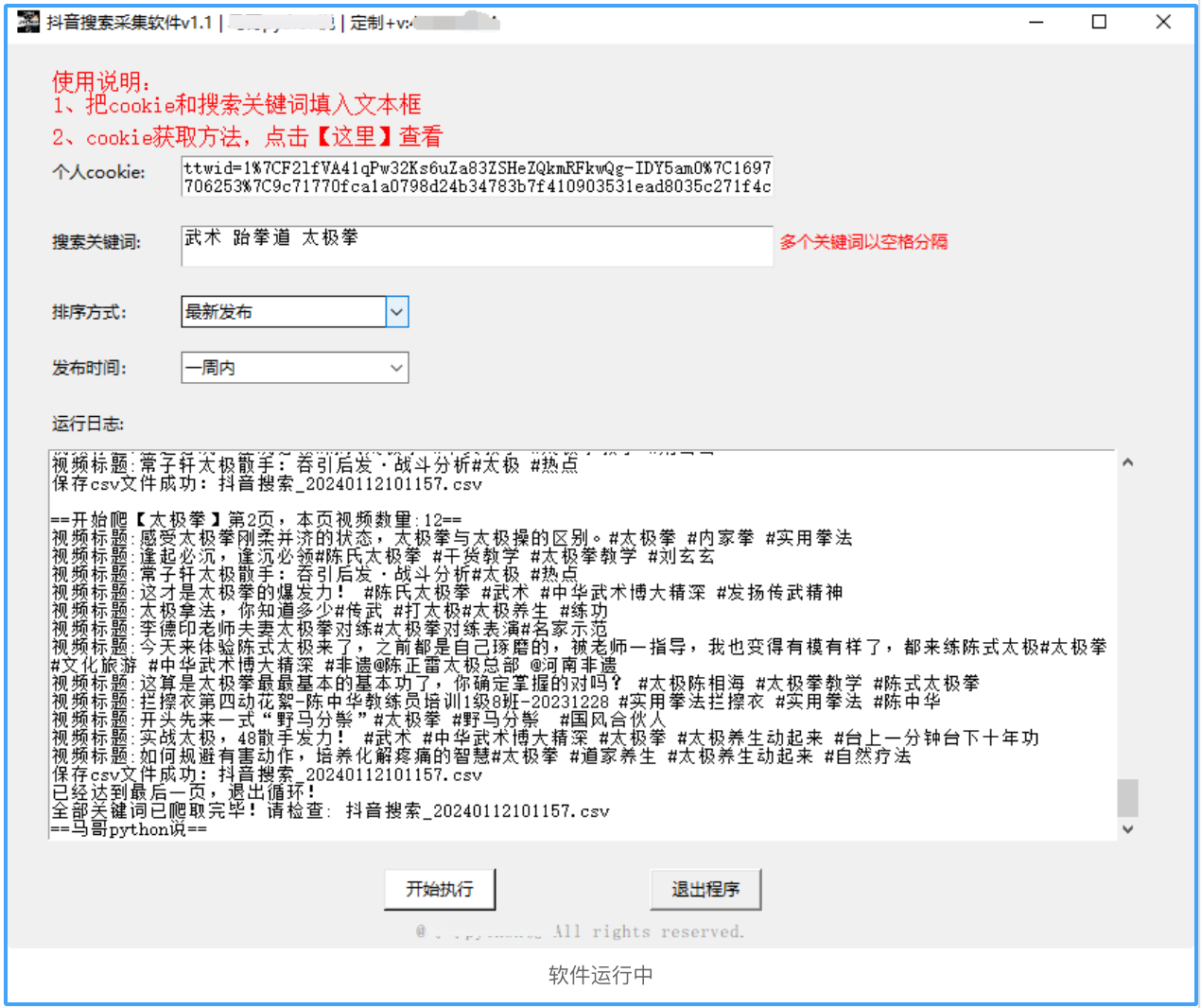The width and height of the screenshot is (1201, 1008).
Task: Click the 退出程序 button
Action: [x=705, y=889]
